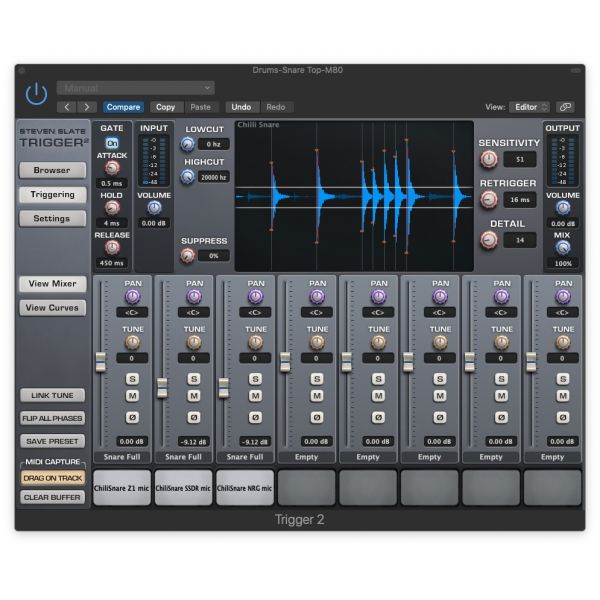
Task: Click DRAG ON TRACK button
Action: (53, 478)
